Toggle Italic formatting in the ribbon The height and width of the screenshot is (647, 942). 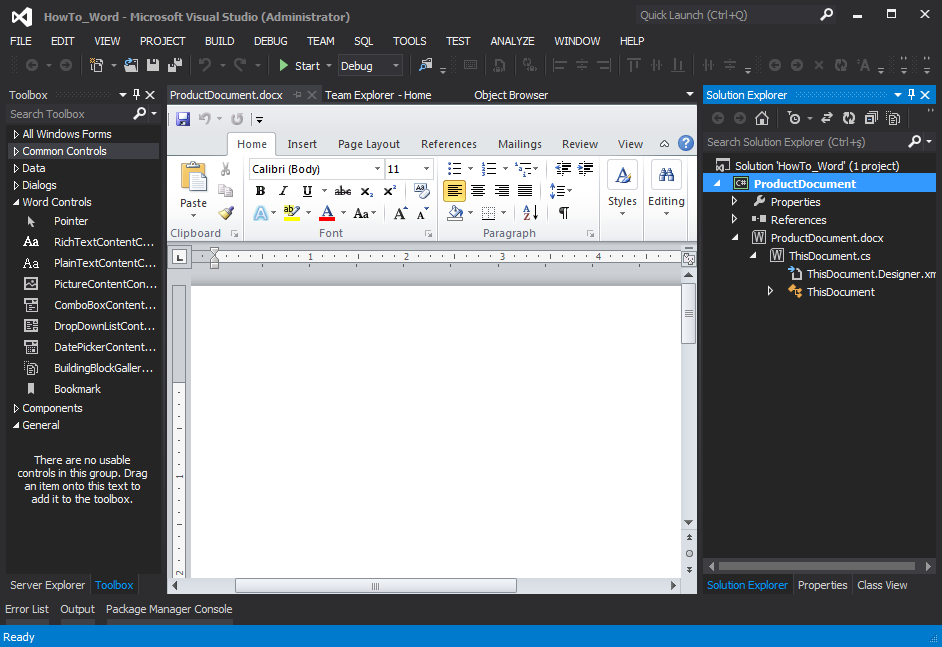click(x=283, y=191)
